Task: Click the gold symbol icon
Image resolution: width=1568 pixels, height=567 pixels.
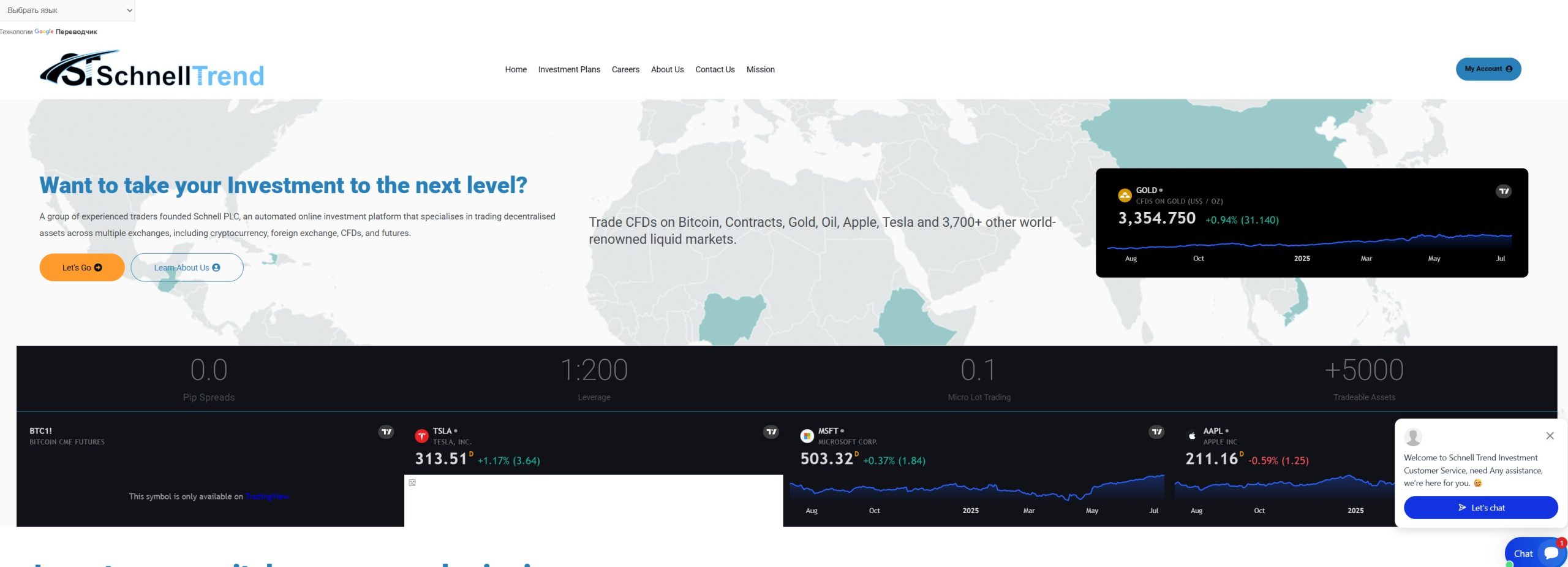Action: point(1125,196)
